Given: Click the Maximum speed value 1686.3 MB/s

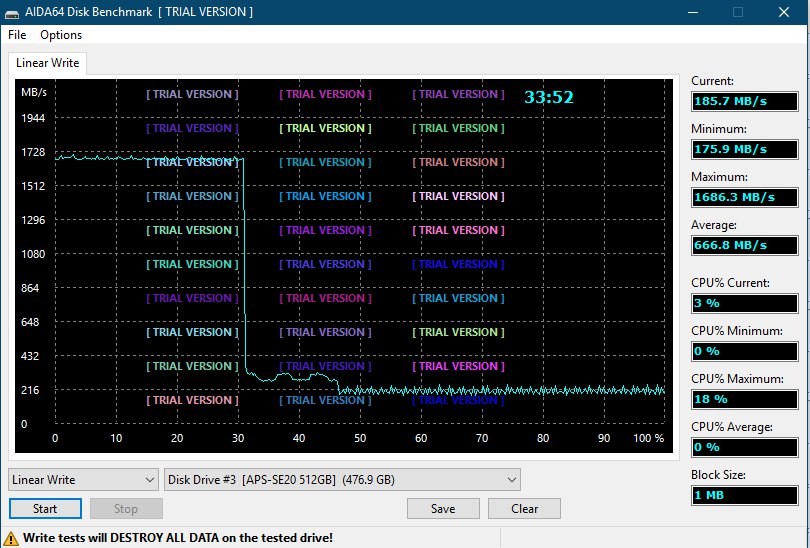Looking at the screenshot, I should 744,197.
